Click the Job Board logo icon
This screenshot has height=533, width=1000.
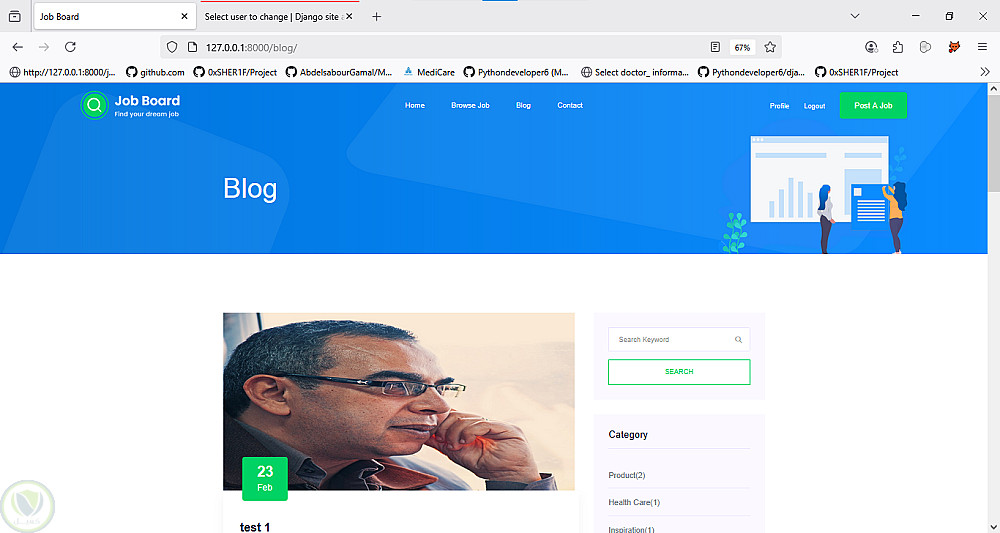click(94, 105)
